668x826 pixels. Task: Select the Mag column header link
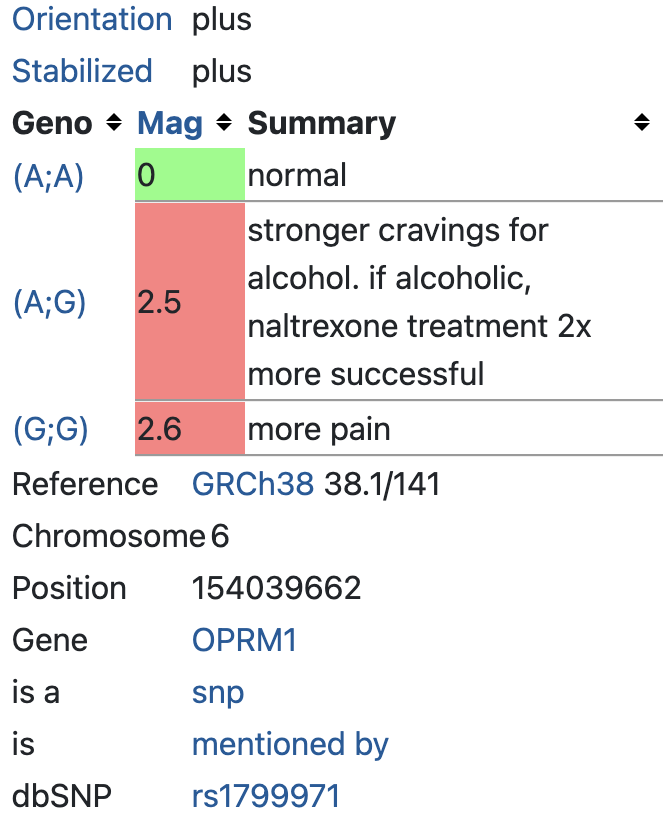click(169, 123)
